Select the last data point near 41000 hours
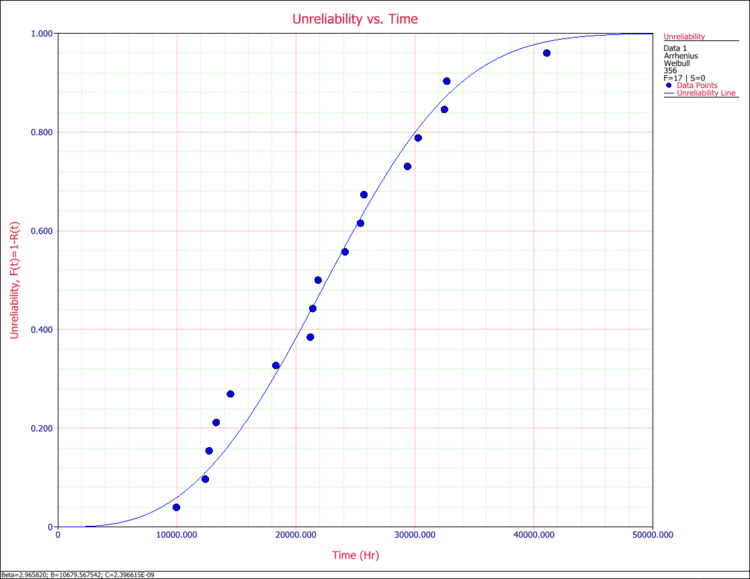750x579 pixels. click(547, 53)
